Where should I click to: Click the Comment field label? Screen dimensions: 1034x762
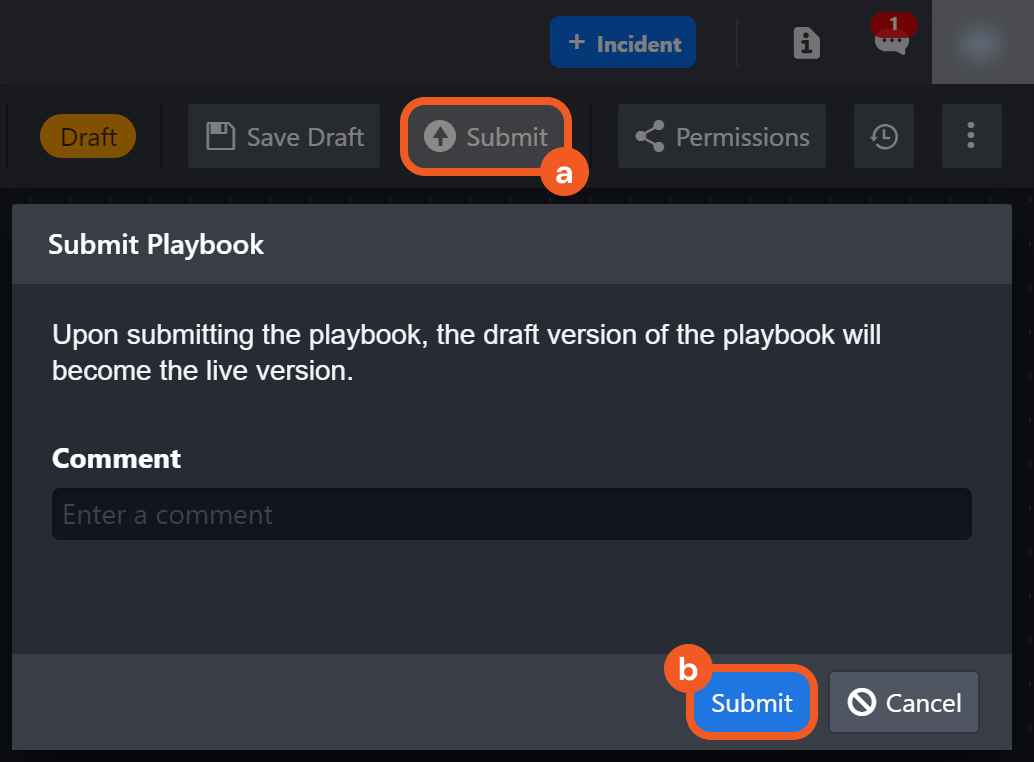[x=117, y=459]
